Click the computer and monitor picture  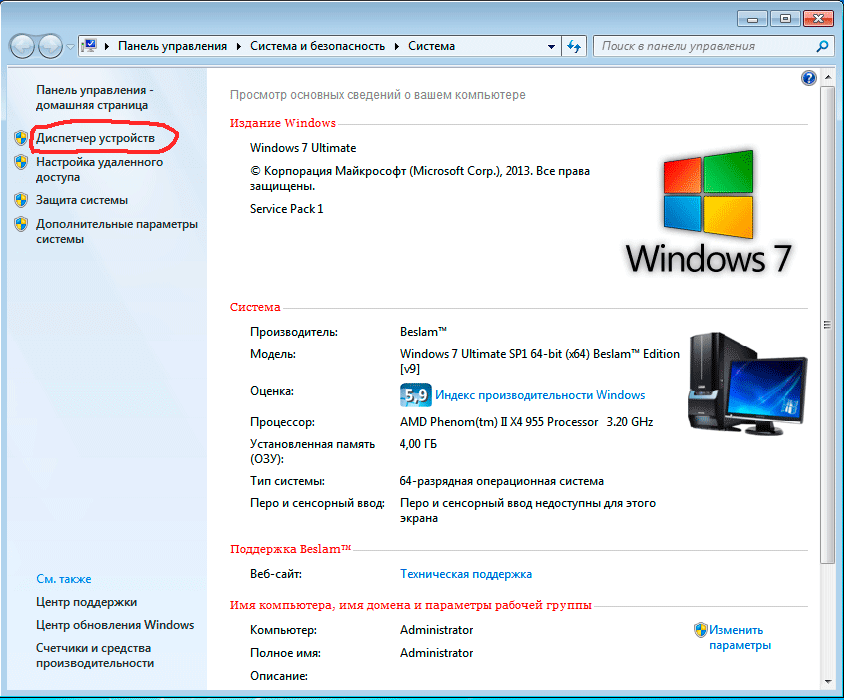[748, 383]
